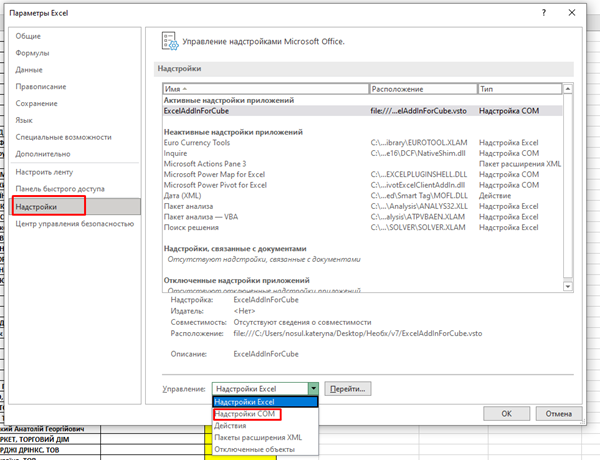Click ДРІНКС, ТОВ cell in Excel sheet
The width and height of the screenshot is (600, 460).
[50, 450]
